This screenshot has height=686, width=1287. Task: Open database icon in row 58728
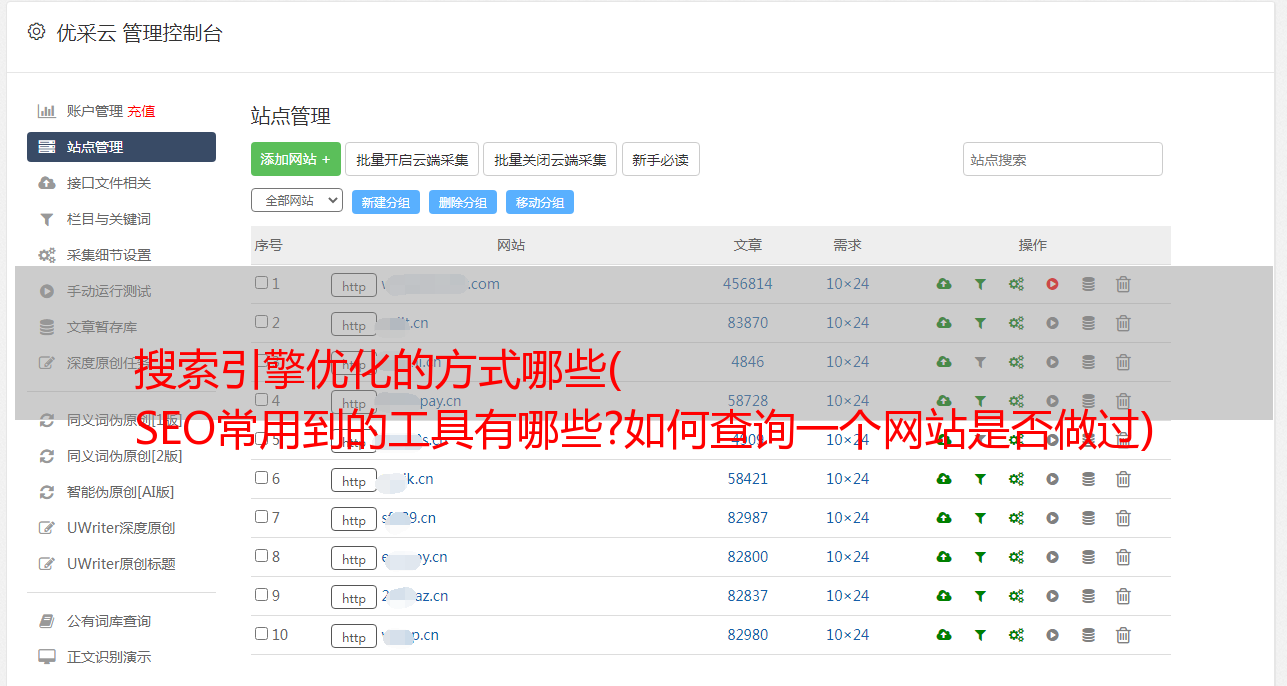(x=1088, y=401)
